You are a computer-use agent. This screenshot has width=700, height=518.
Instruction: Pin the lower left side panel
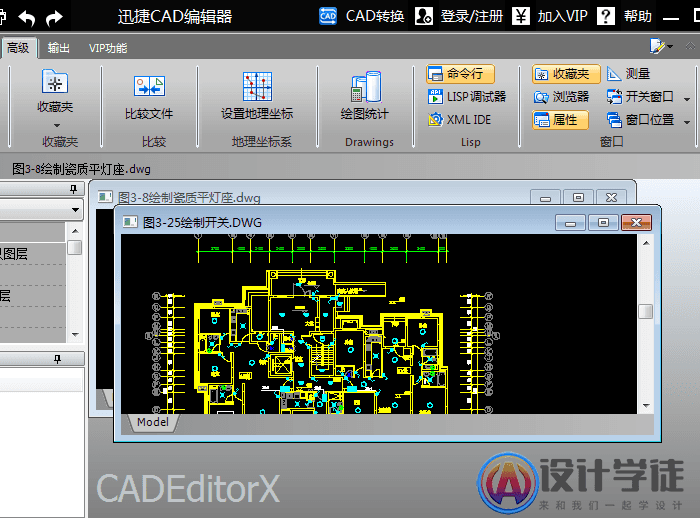point(57,359)
